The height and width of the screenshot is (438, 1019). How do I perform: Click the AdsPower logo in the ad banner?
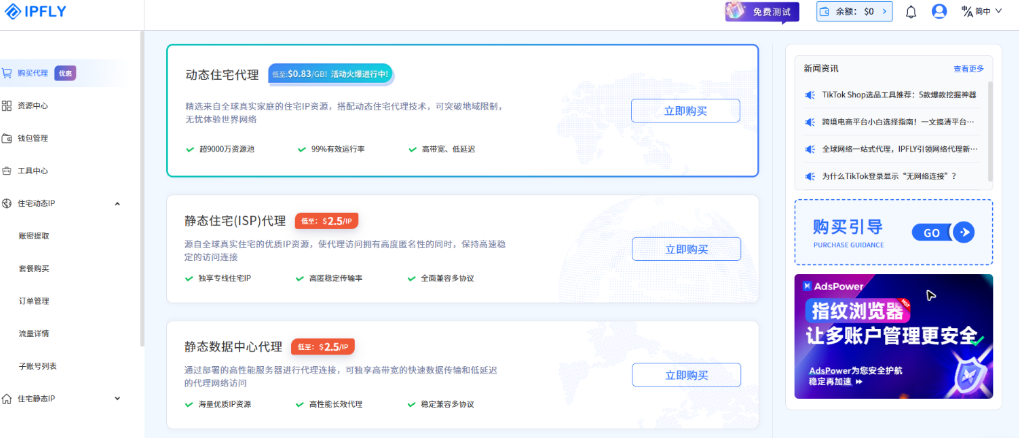(x=833, y=286)
